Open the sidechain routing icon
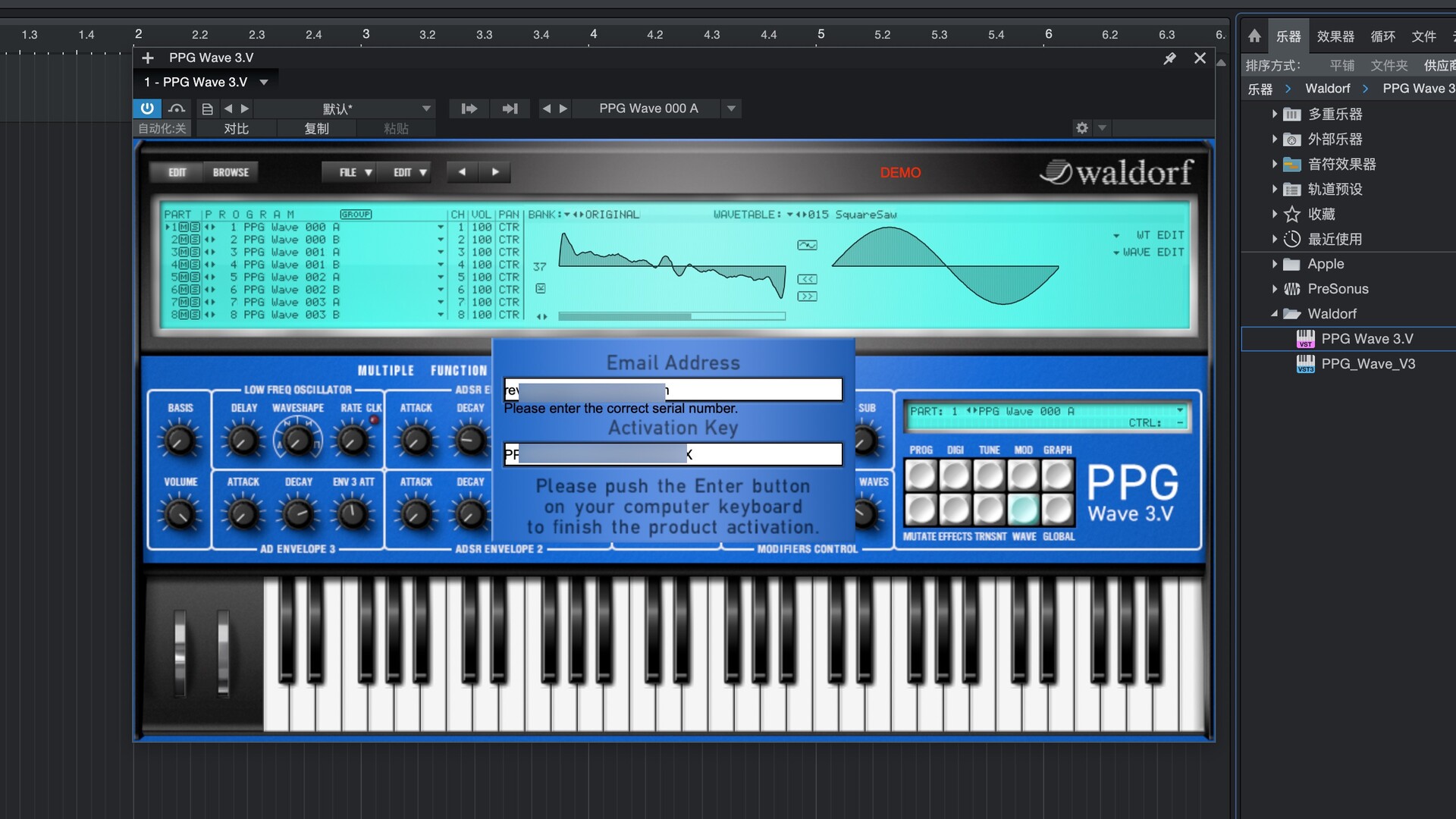The width and height of the screenshot is (1456, 819). pos(177,108)
